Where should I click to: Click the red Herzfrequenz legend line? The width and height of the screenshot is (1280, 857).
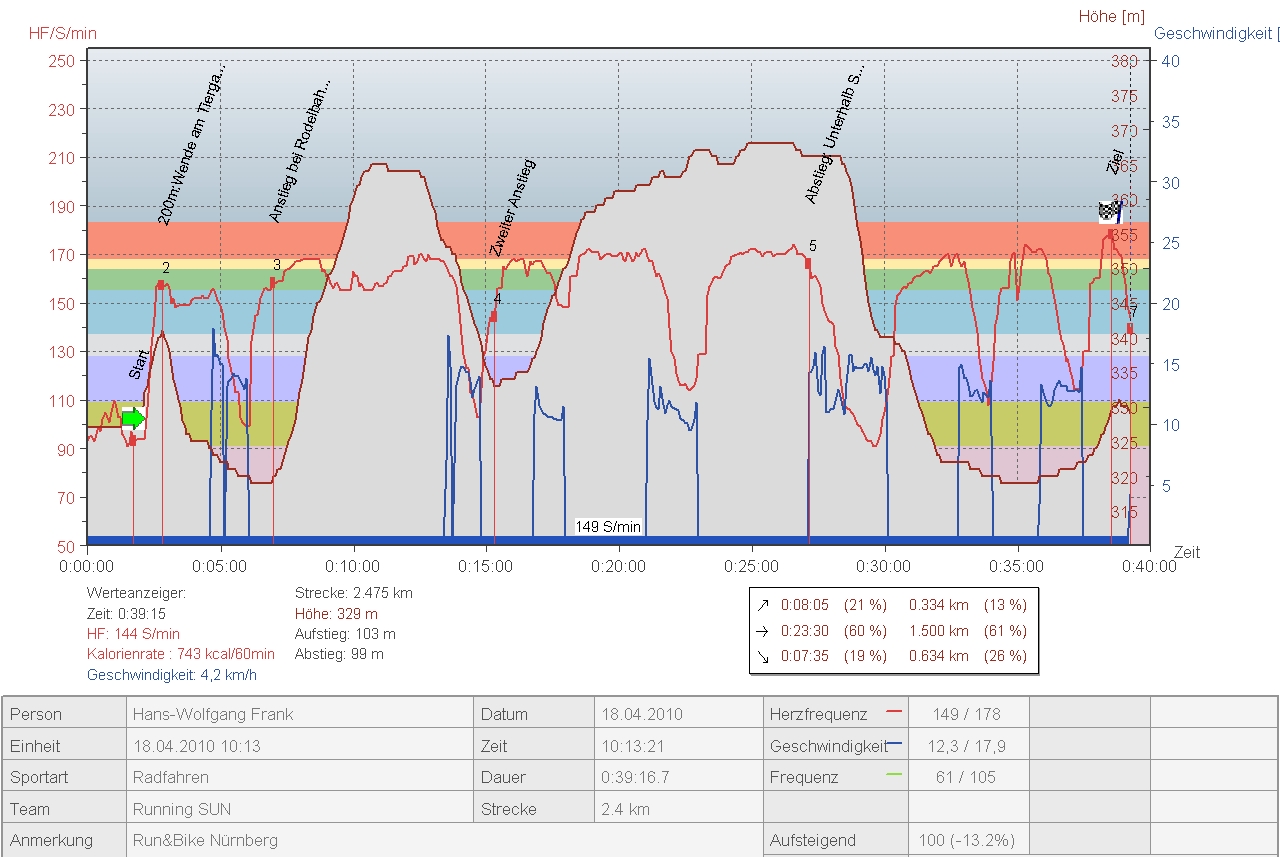point(894,713)
